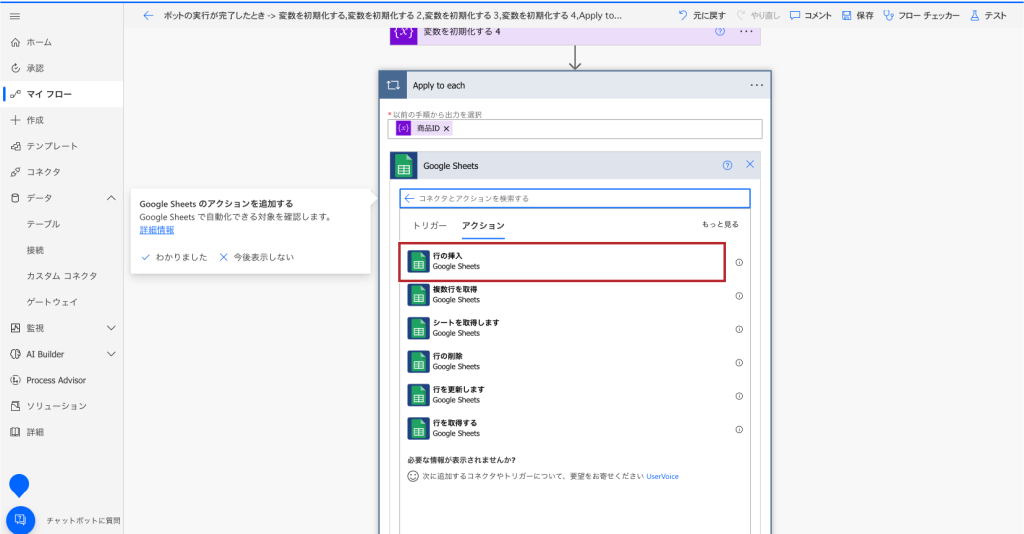Click info icon for シートを取得します
This screenshot has height=534, width=1024.
tap(739, 329)
